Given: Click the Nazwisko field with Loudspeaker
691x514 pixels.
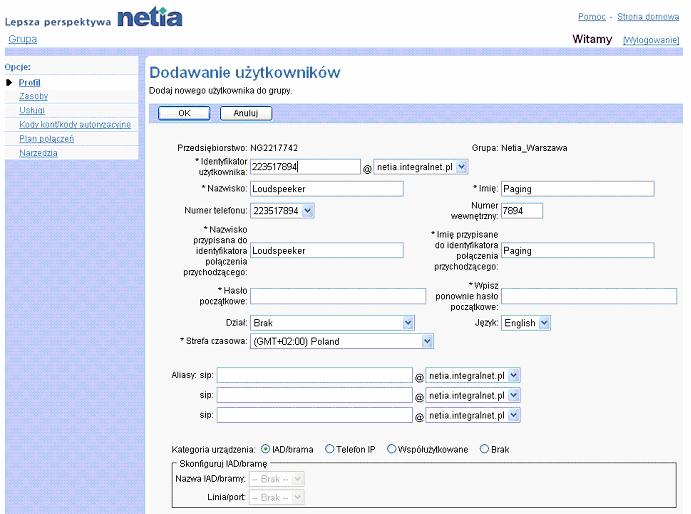Looking at the screenshot, I should pos(327,189).
